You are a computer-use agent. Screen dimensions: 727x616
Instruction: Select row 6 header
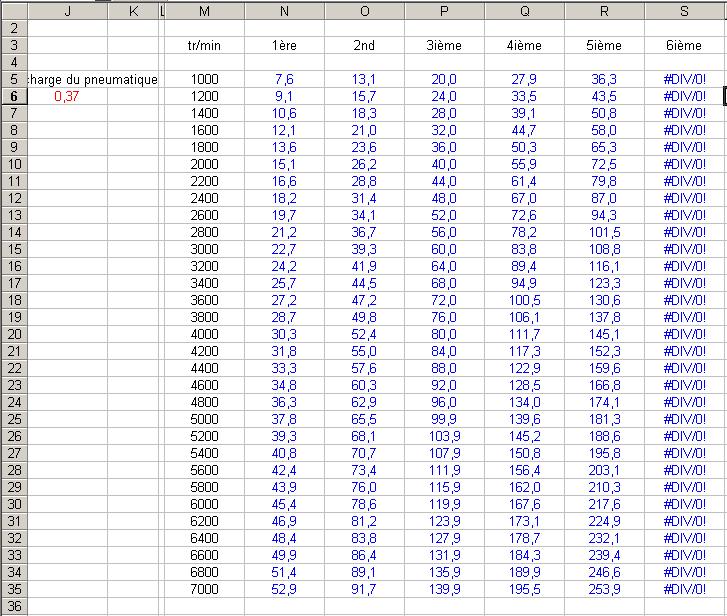(x=13, y=96)
